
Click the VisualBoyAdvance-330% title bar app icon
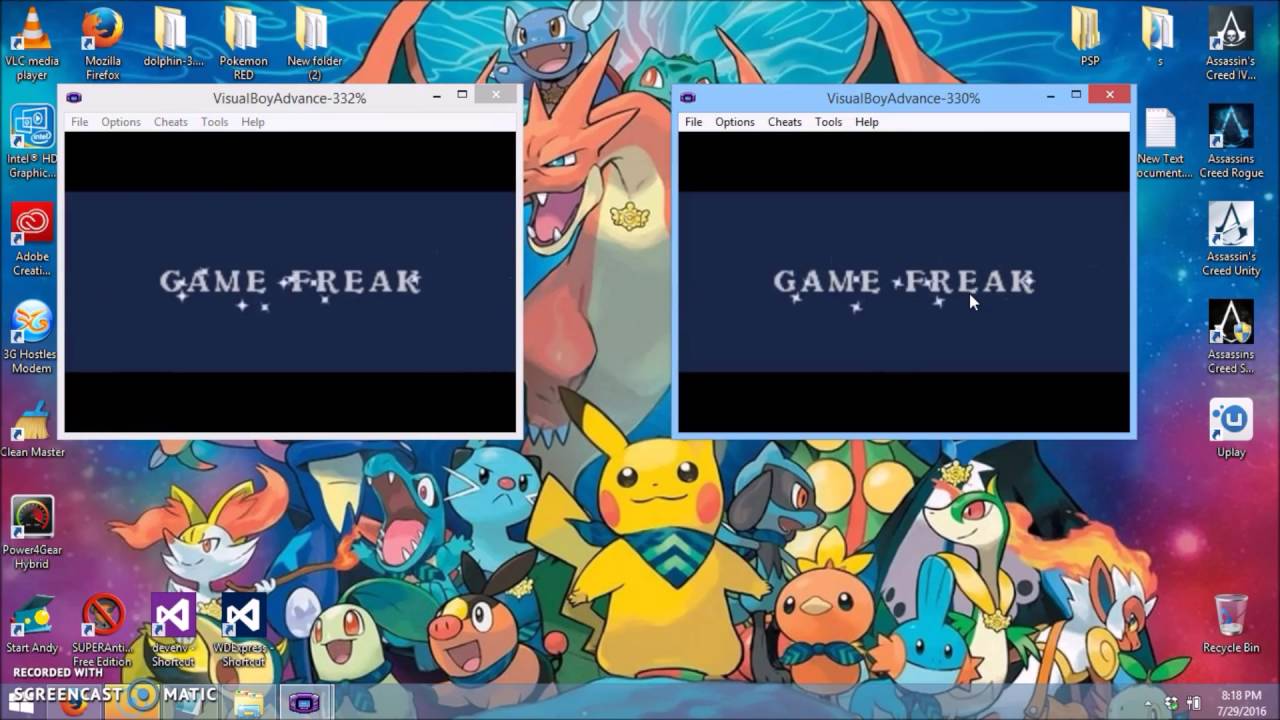click(688, 98)
